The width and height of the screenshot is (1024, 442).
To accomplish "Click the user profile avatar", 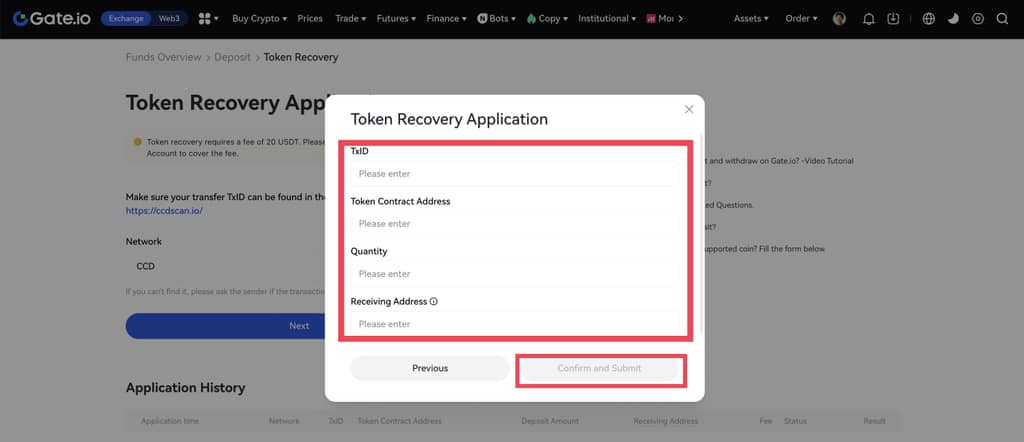I will (839, 19).
